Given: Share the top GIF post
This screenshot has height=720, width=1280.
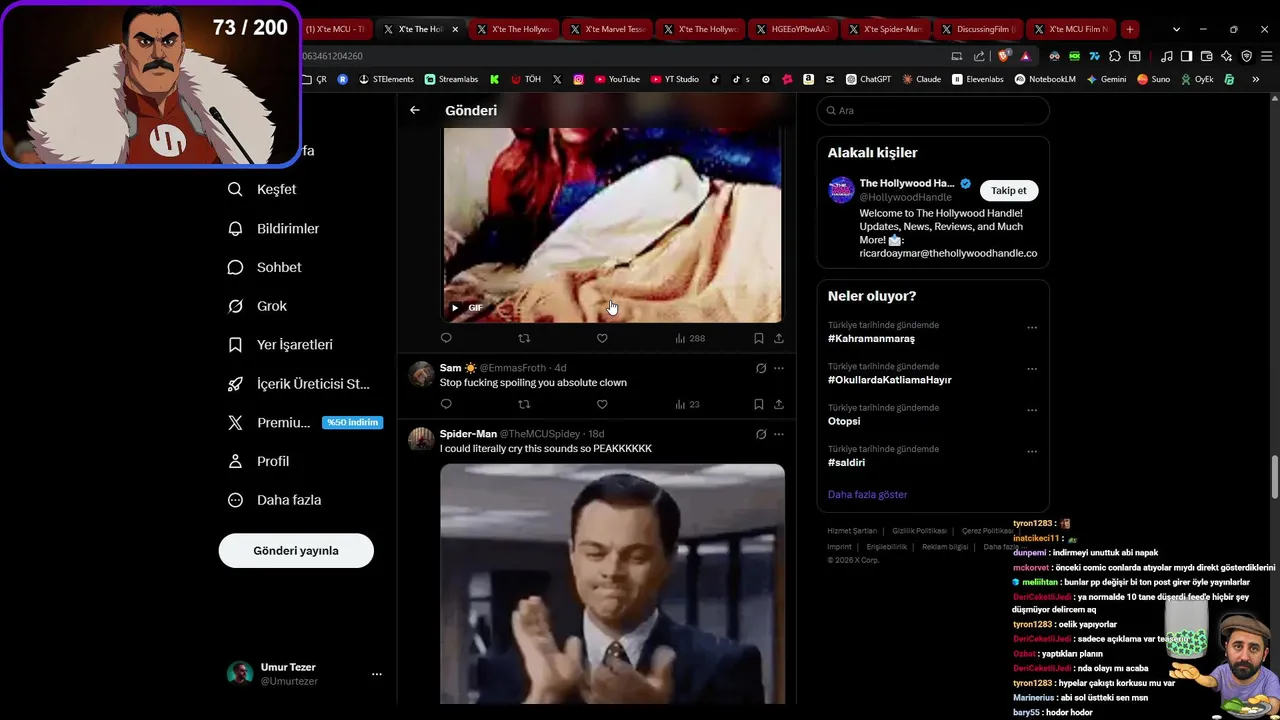Looking at the screenshot, I should pos(779,338).
